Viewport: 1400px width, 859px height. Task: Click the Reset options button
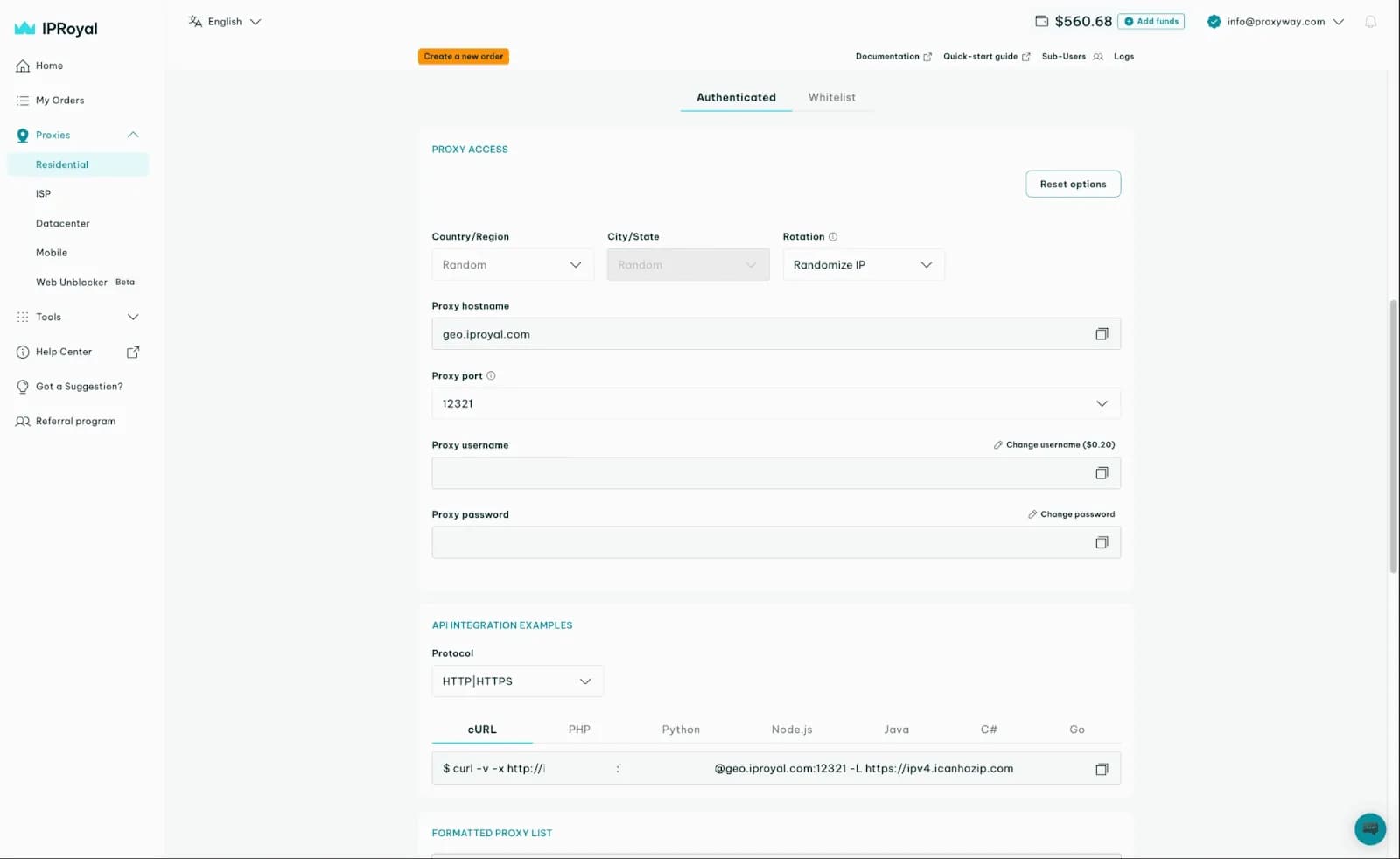coord(1073,184)
